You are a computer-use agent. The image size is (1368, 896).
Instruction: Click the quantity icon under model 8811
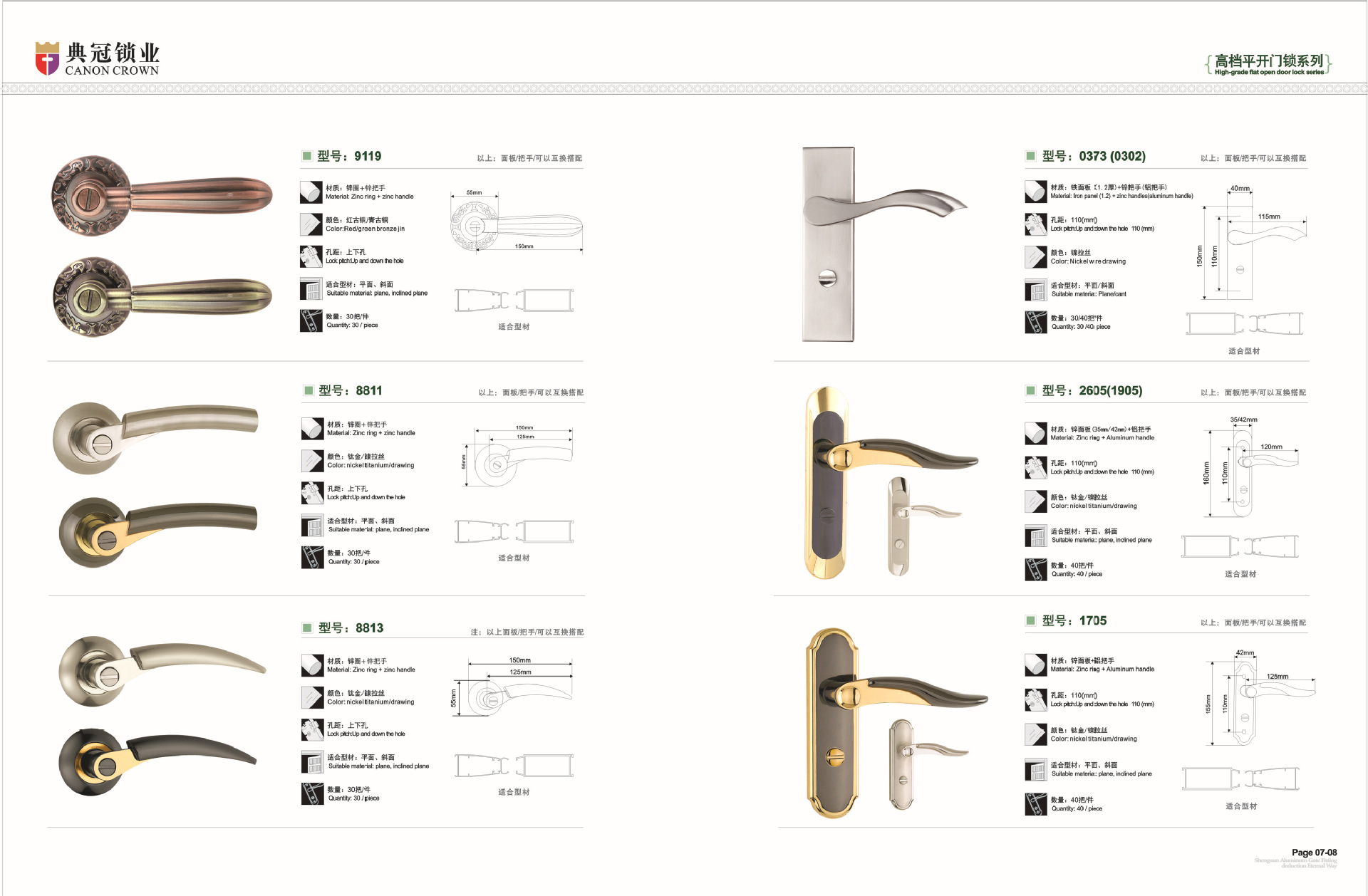(313, 557)
